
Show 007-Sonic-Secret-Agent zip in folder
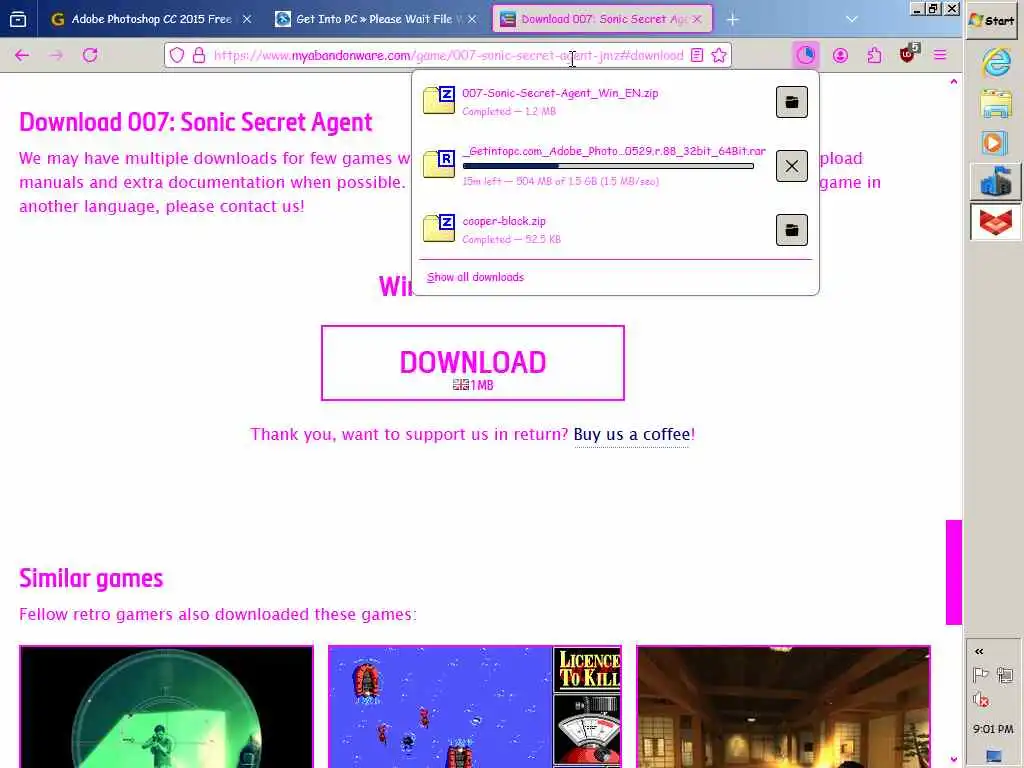(x=792, y=102)
